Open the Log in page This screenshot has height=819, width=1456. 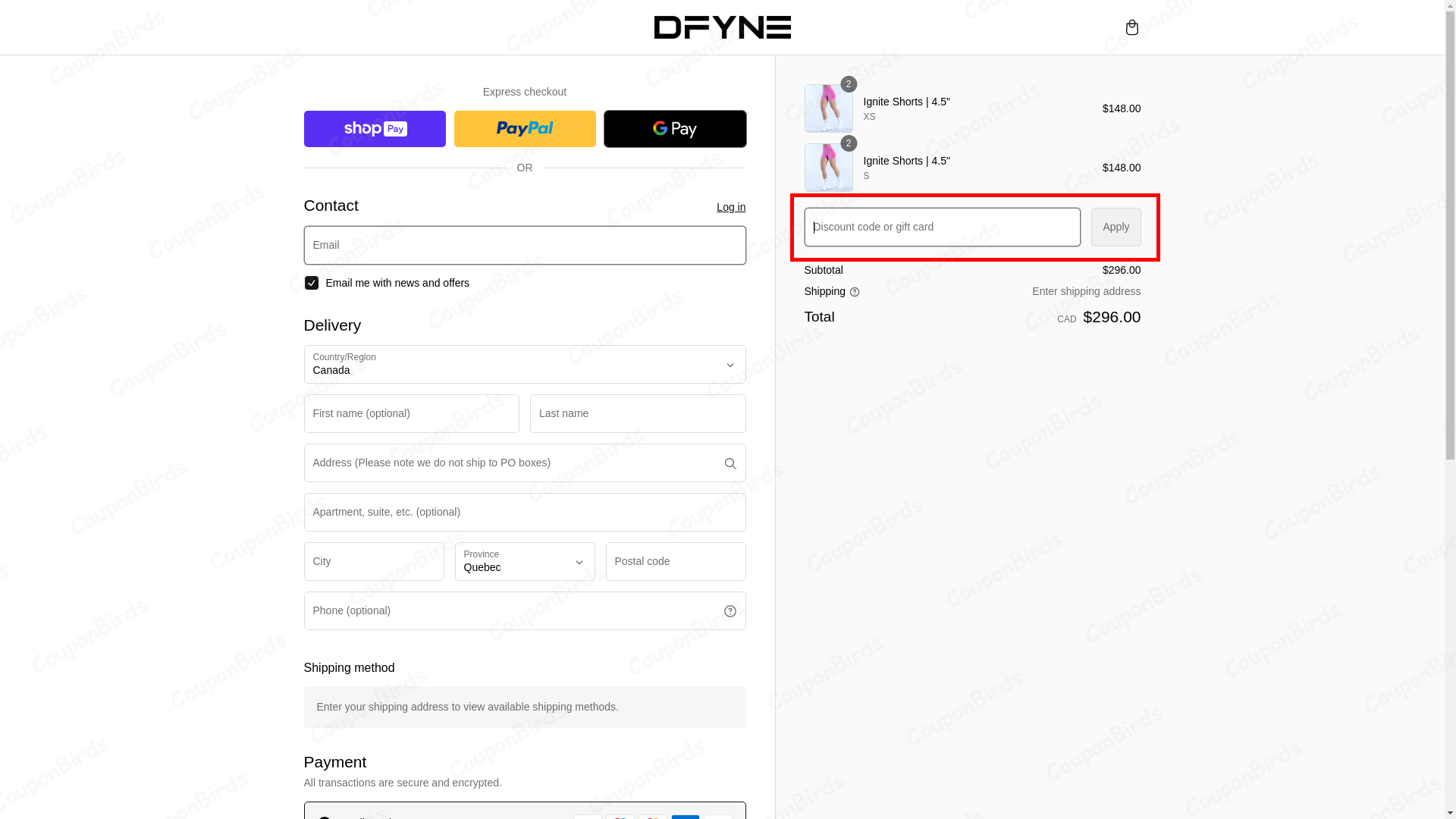730,206
